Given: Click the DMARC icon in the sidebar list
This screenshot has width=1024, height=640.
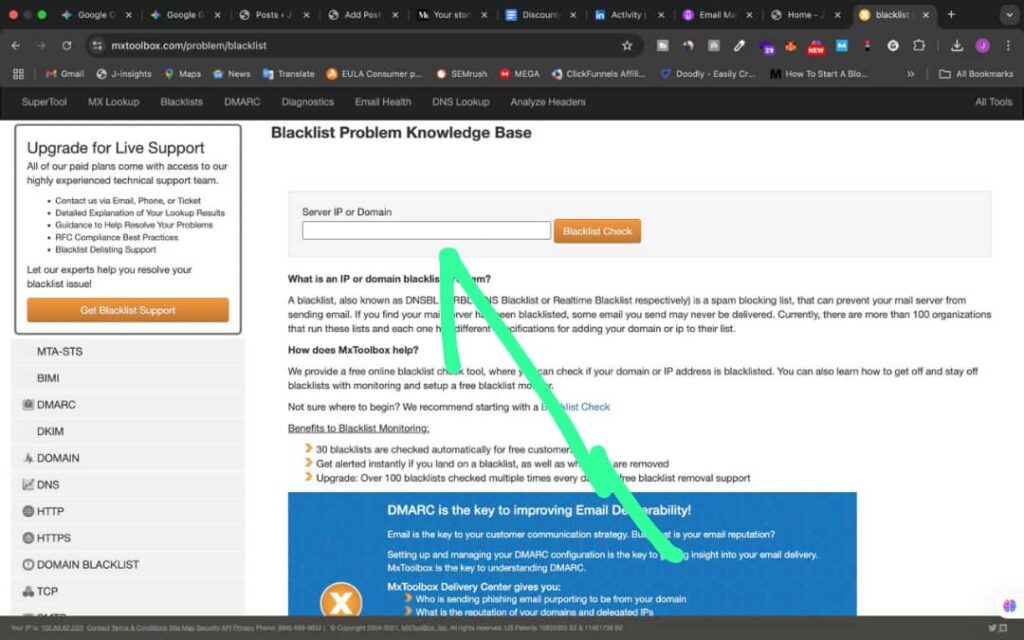Looking at the screenshot, I should [28, 404].
